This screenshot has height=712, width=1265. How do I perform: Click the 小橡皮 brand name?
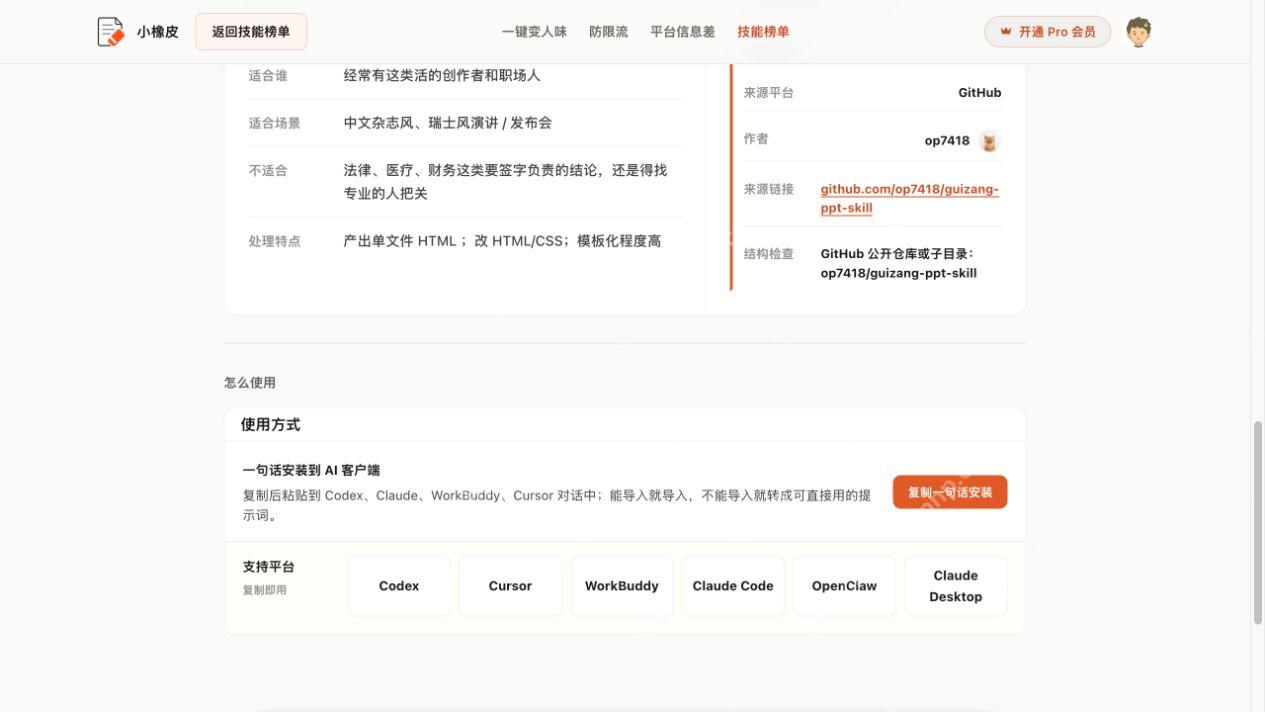point(158,32)
